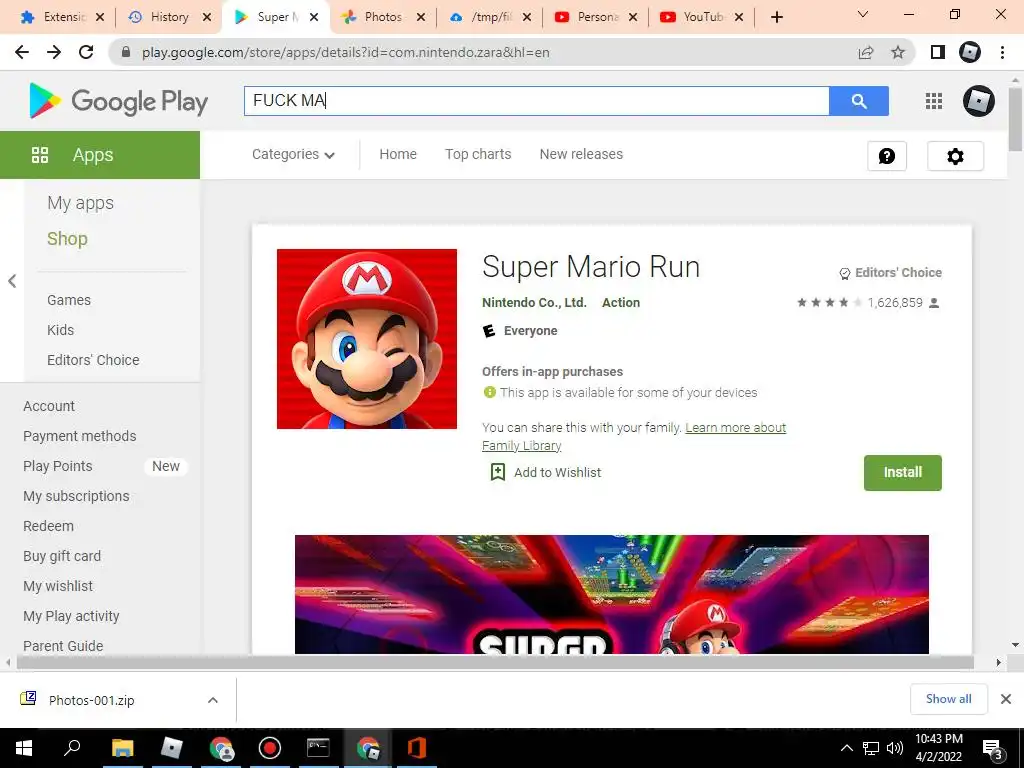This screenshot has width=1024, height=768.
Task: Open the settings gear icon
Action: [x=955, y=156]
